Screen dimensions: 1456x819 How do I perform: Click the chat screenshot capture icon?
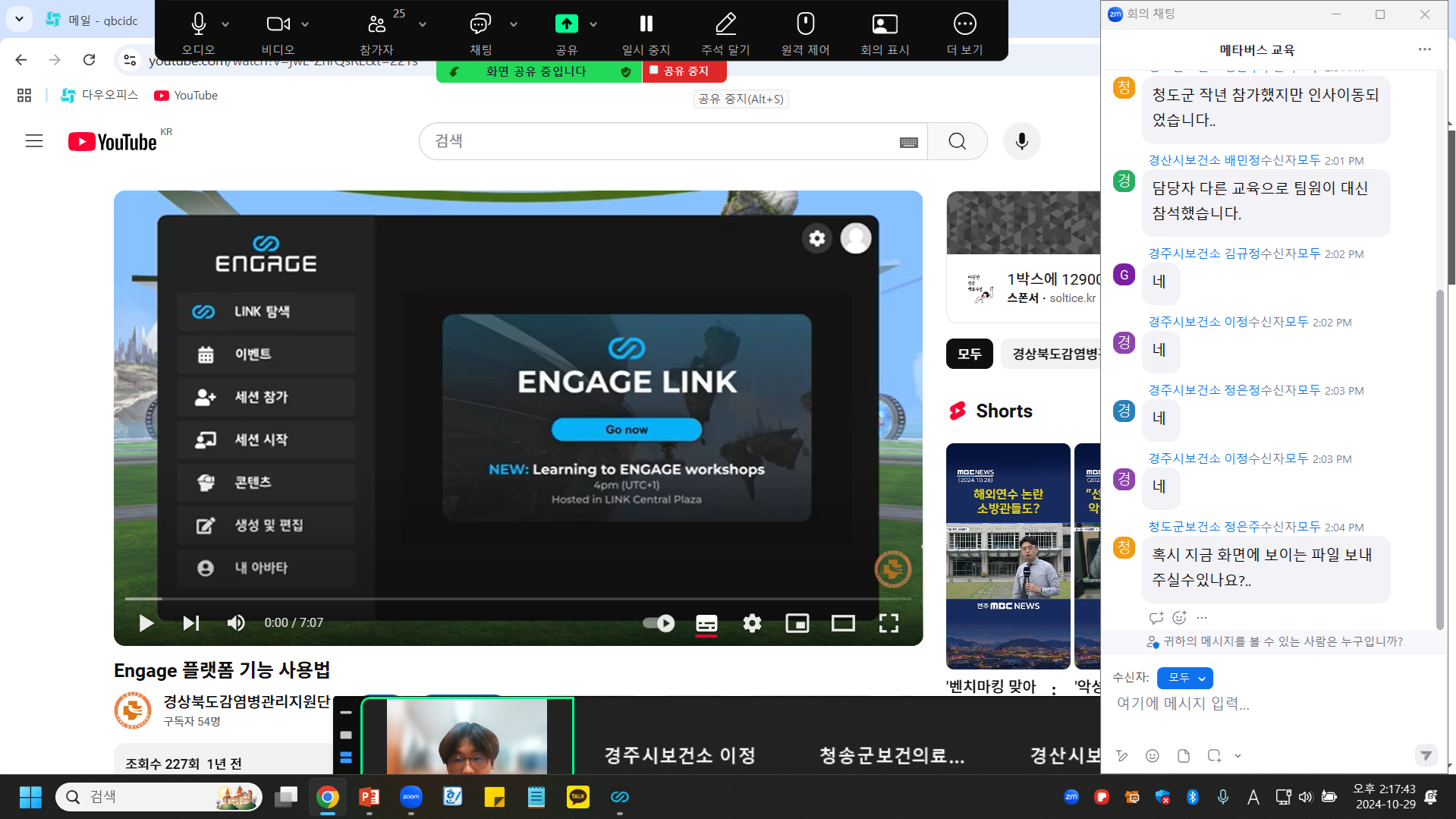pyautogui.click(x=1214, y=755)
